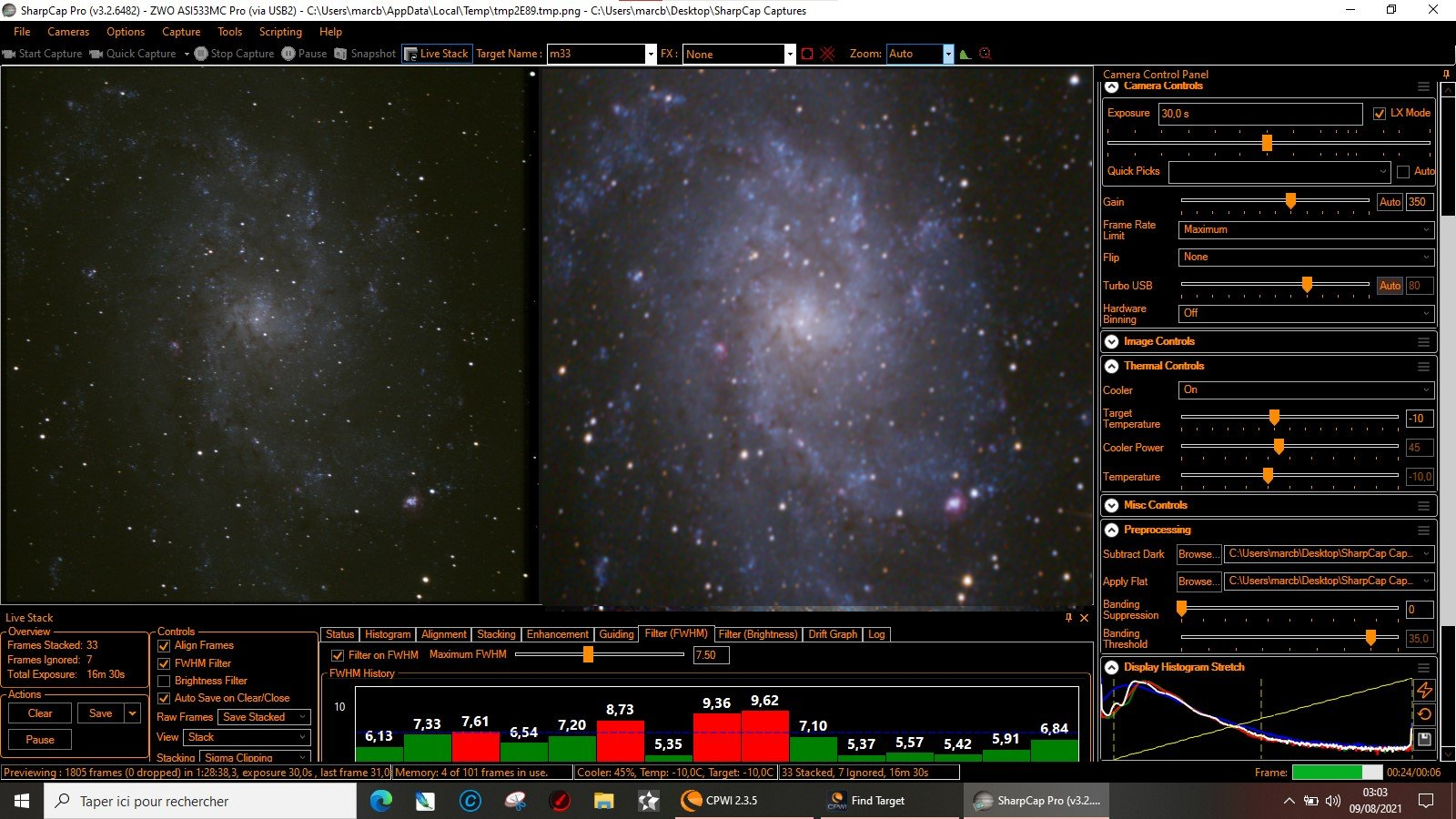
Task: Switch to the Drift Graph tab
Action: pyautogui.click(x=833, y=634)
